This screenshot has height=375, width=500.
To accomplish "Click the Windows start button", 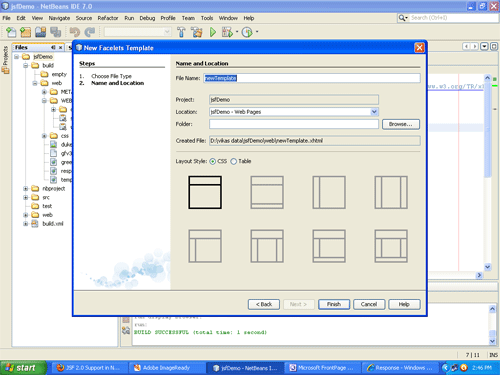I will click(x=23, y=368).
